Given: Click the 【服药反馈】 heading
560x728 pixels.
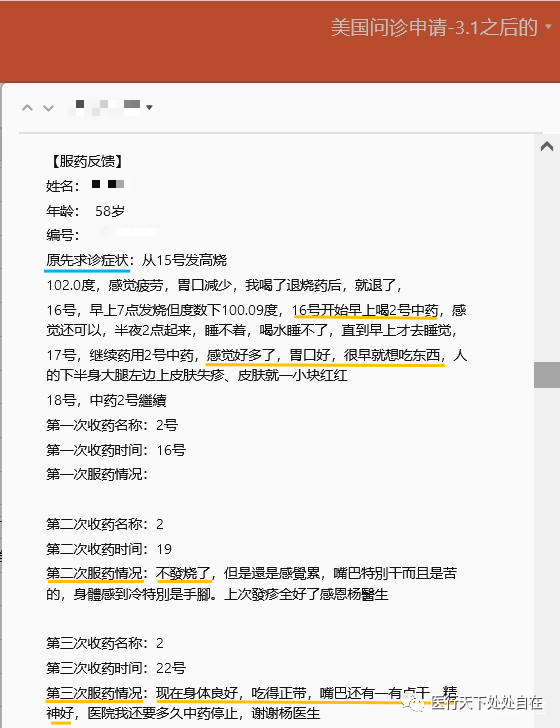Looking at the screenshot, I should click(86, 162).
